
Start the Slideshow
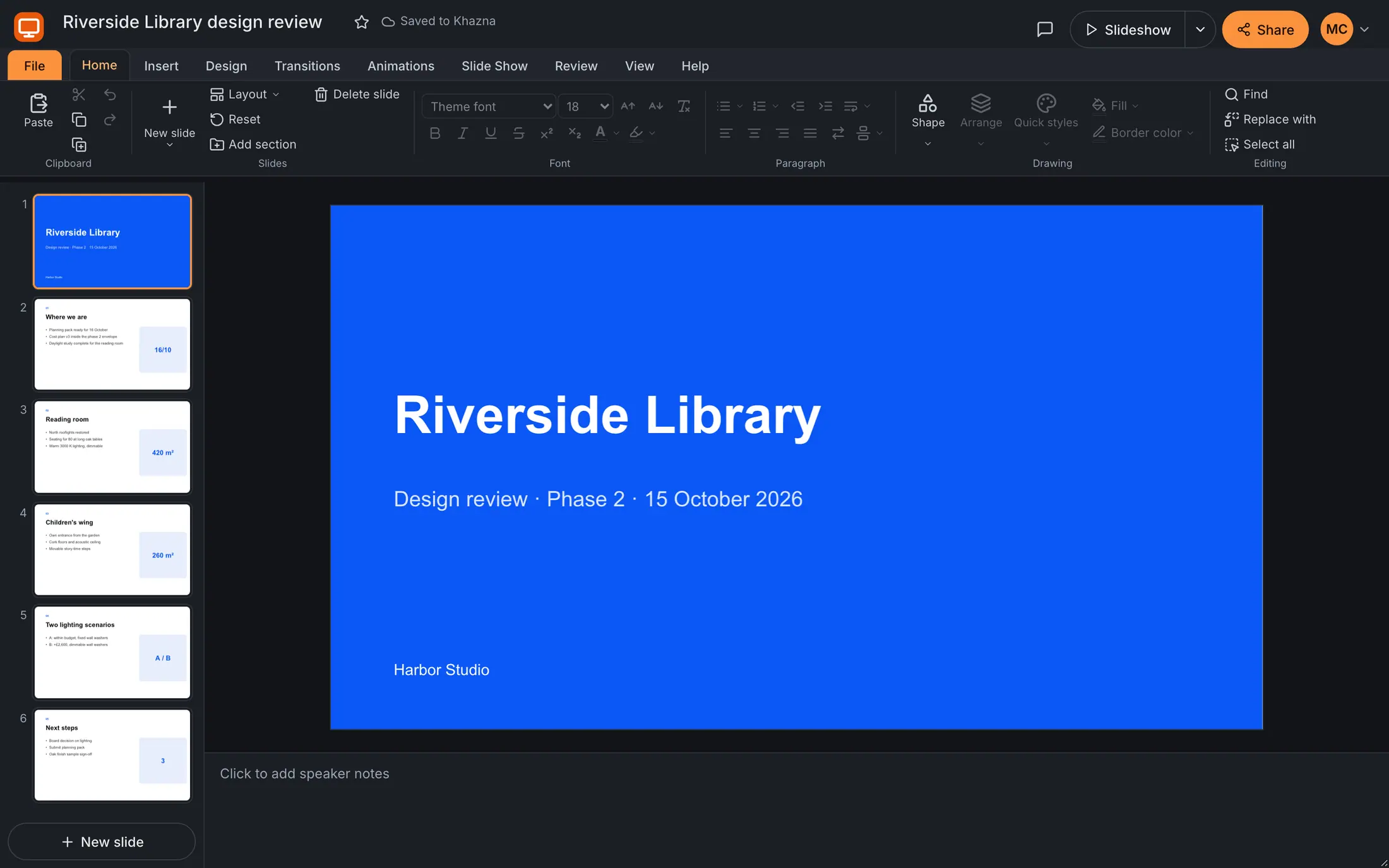point(1128,30)
